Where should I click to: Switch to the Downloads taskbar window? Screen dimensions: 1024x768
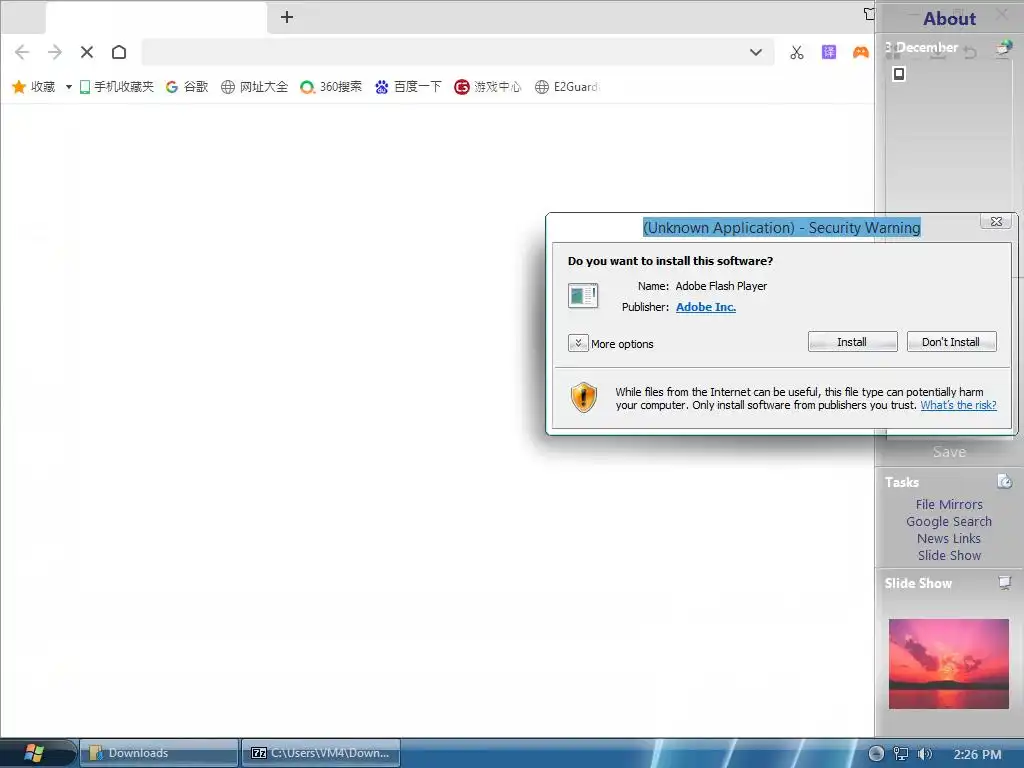point(159,753)
